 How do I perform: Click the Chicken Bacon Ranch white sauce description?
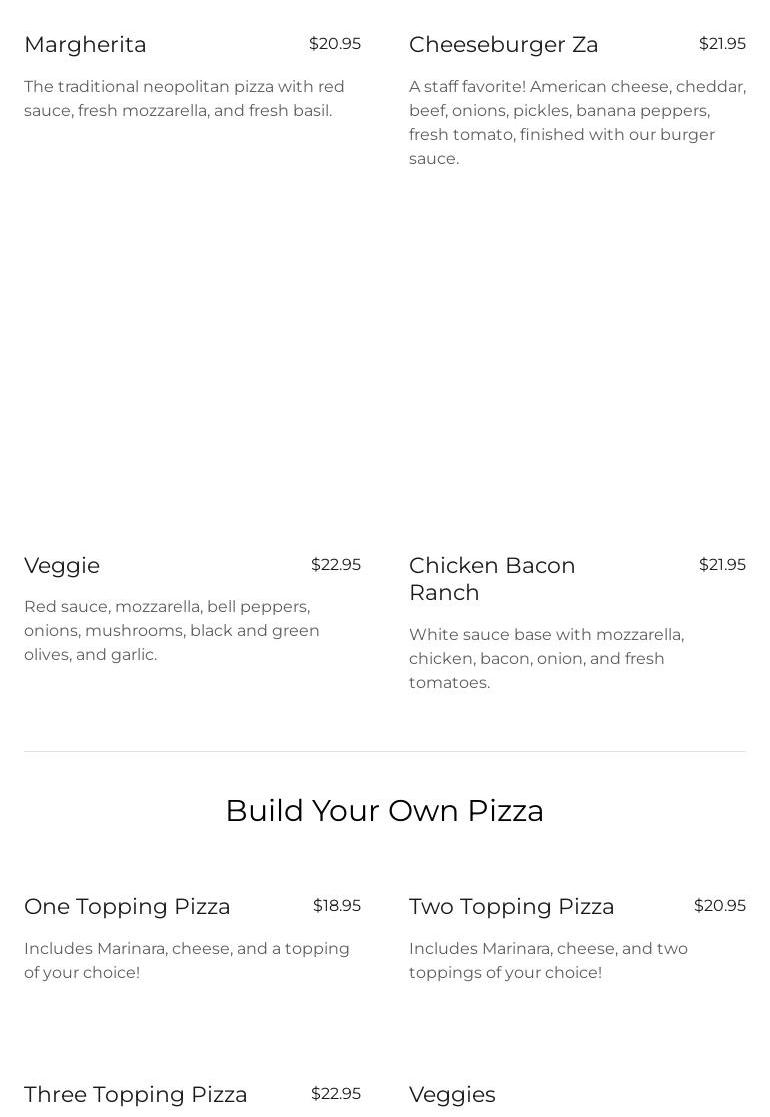point(546,659)
